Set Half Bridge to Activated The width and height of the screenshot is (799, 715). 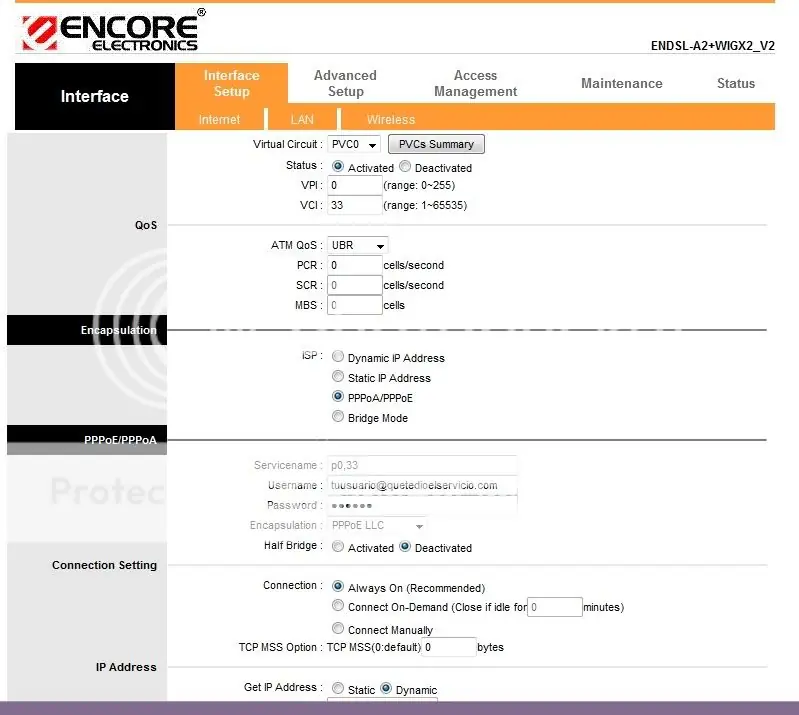(337, 546)
